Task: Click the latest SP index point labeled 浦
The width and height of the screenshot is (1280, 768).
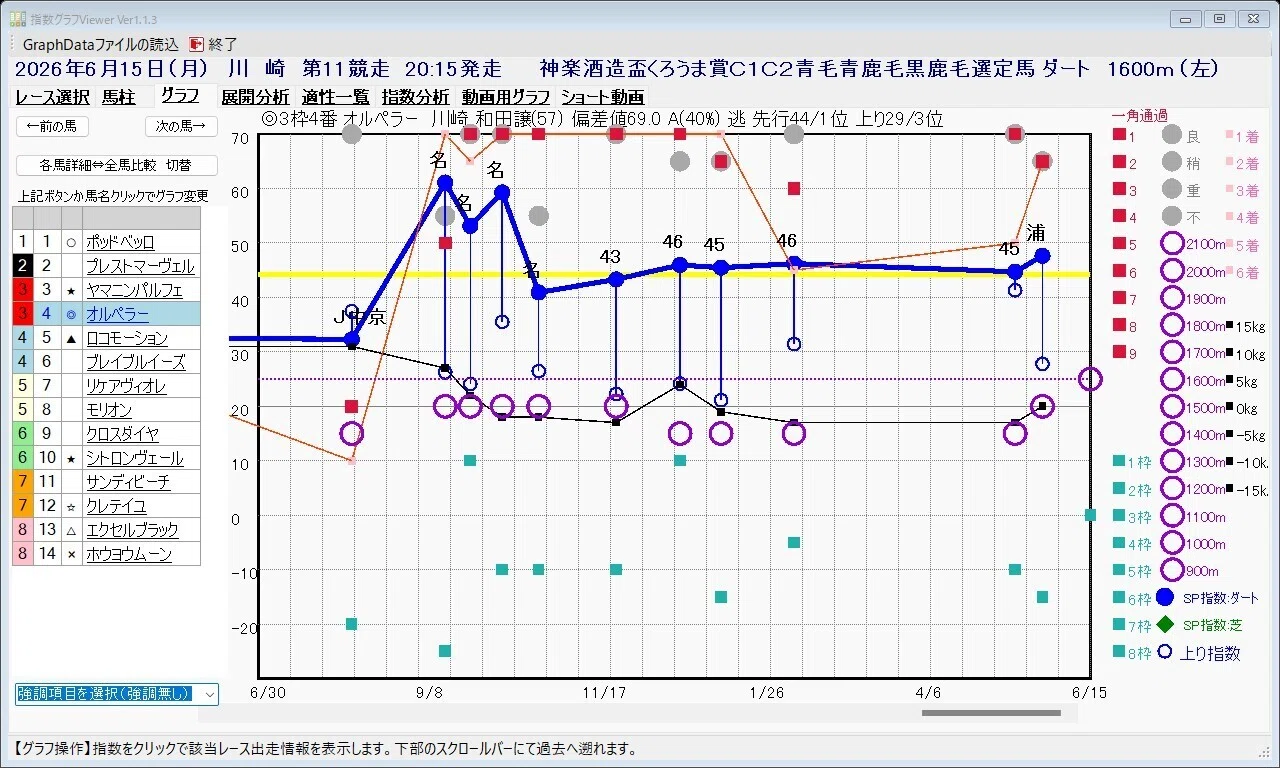Action: (1042, 255)
